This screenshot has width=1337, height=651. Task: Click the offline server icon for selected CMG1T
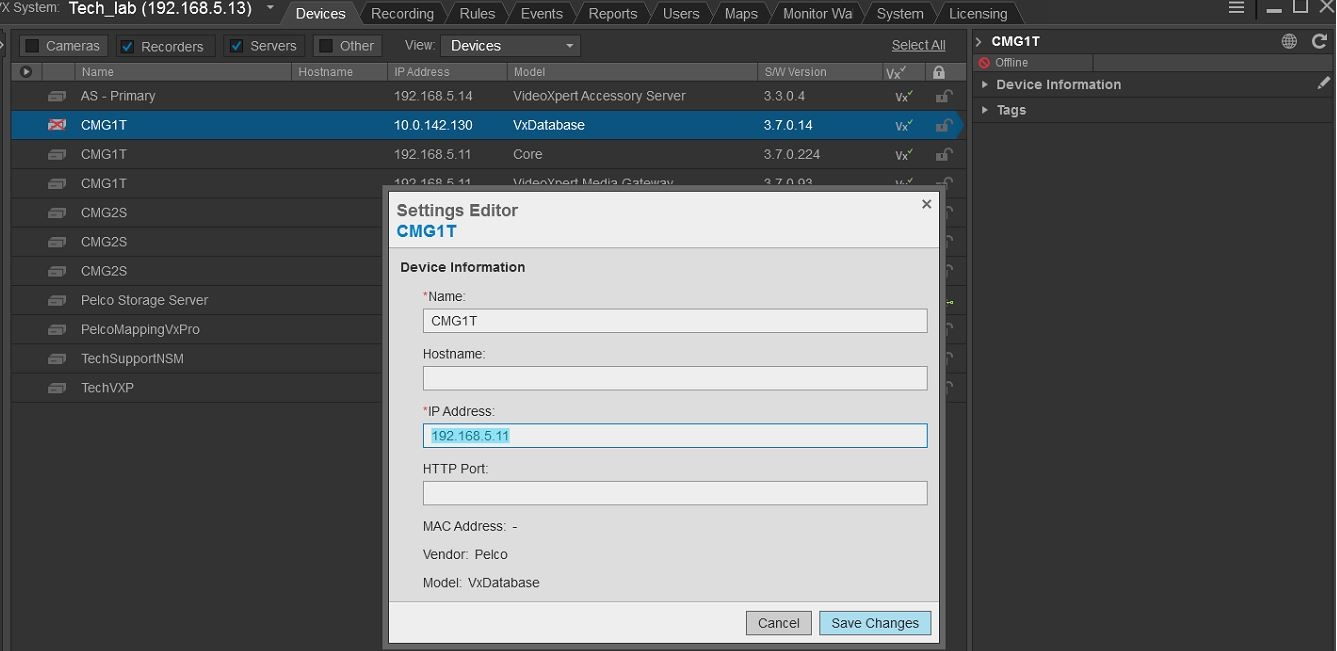click(x=57, y=125)
